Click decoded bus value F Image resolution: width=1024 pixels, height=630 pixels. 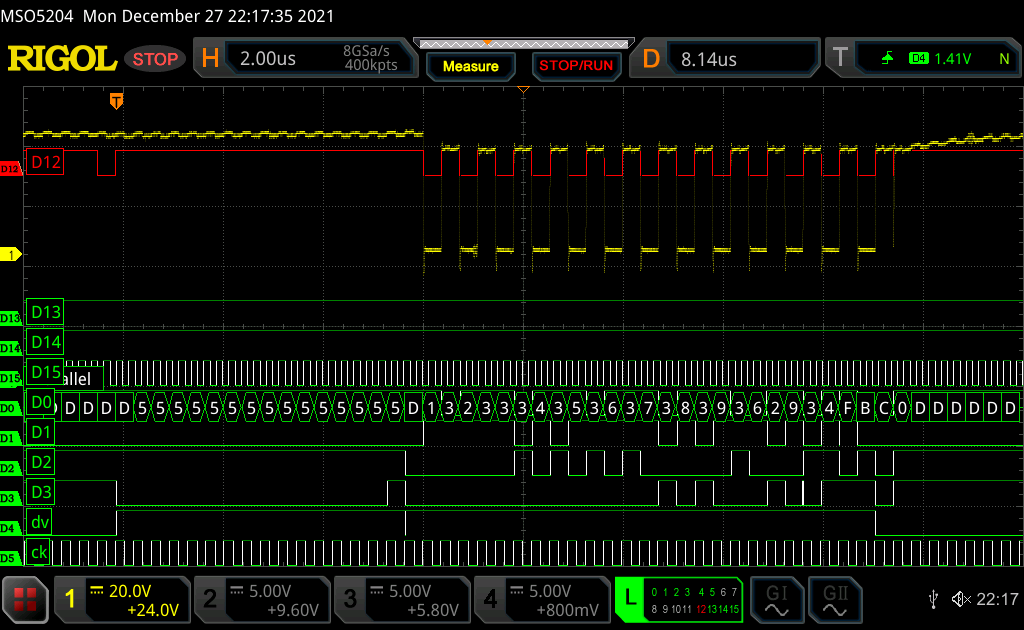(848, 409)
